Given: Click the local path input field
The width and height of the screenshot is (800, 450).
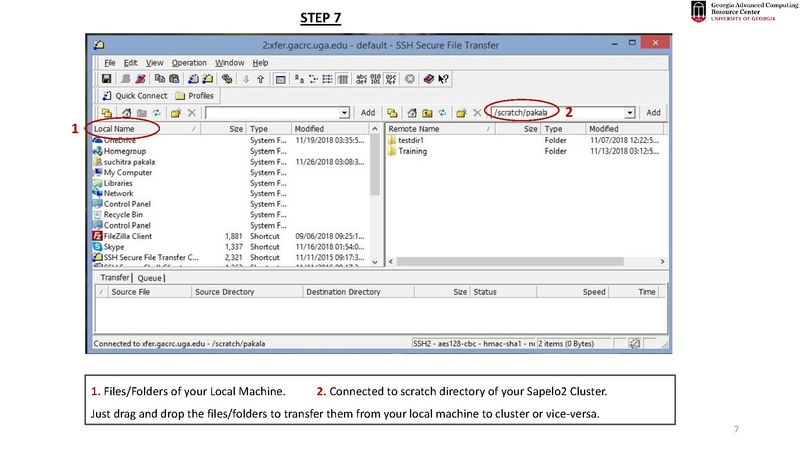Looking at the screenshot, I should (x=272, y=113).
